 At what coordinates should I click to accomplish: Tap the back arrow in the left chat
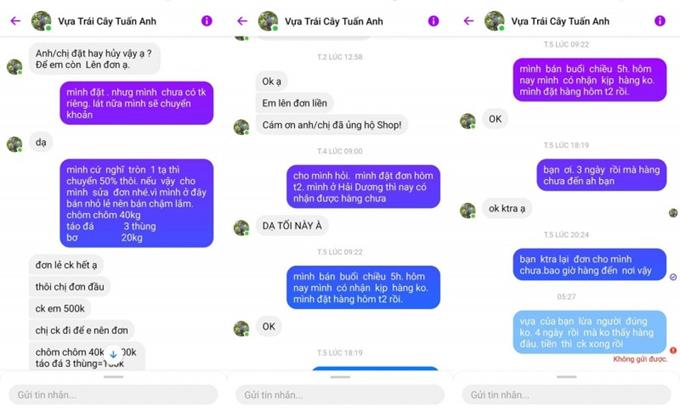tap(15, 21)
